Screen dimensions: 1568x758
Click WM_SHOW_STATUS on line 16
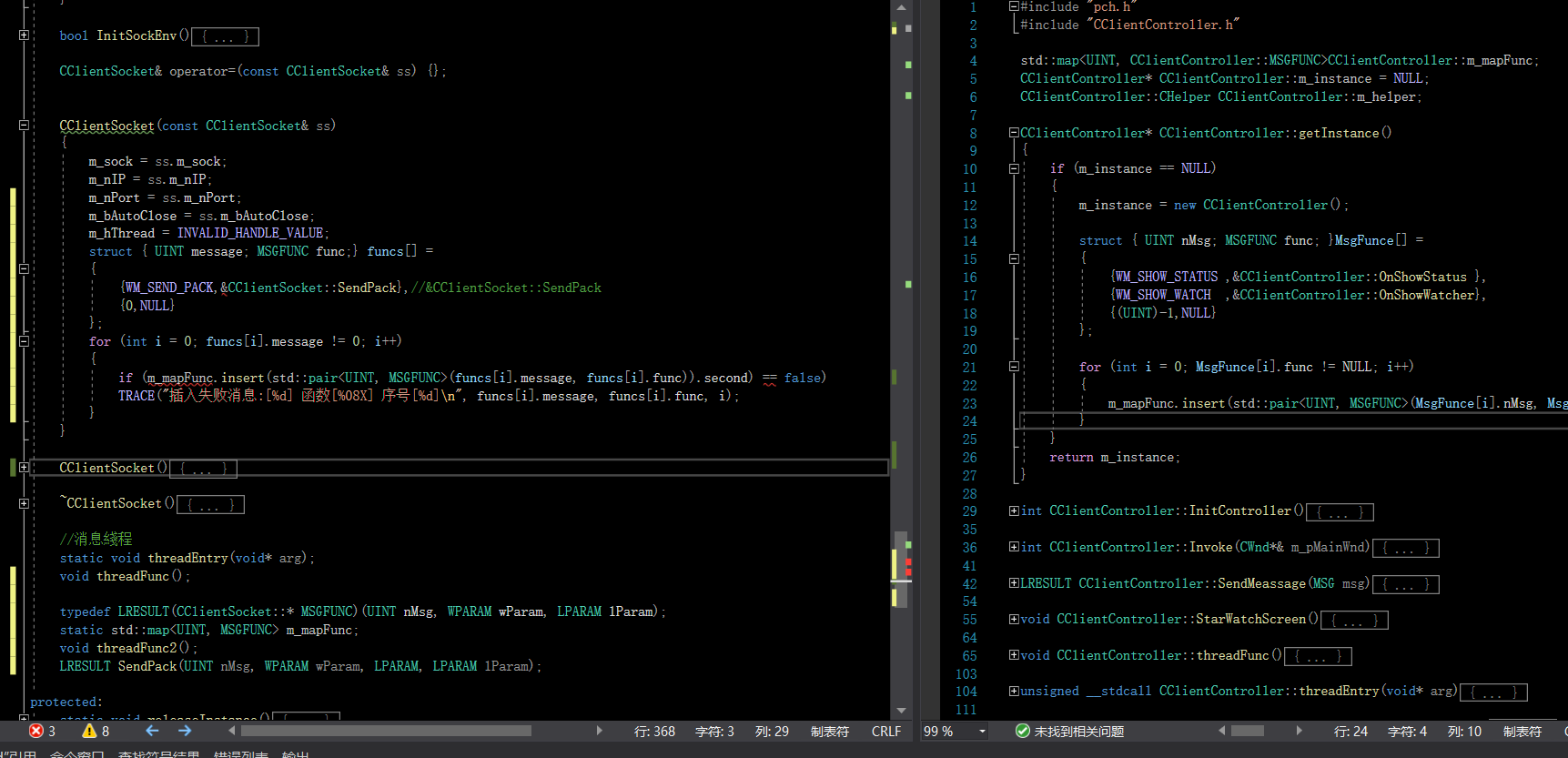[x=1166, y=277]
